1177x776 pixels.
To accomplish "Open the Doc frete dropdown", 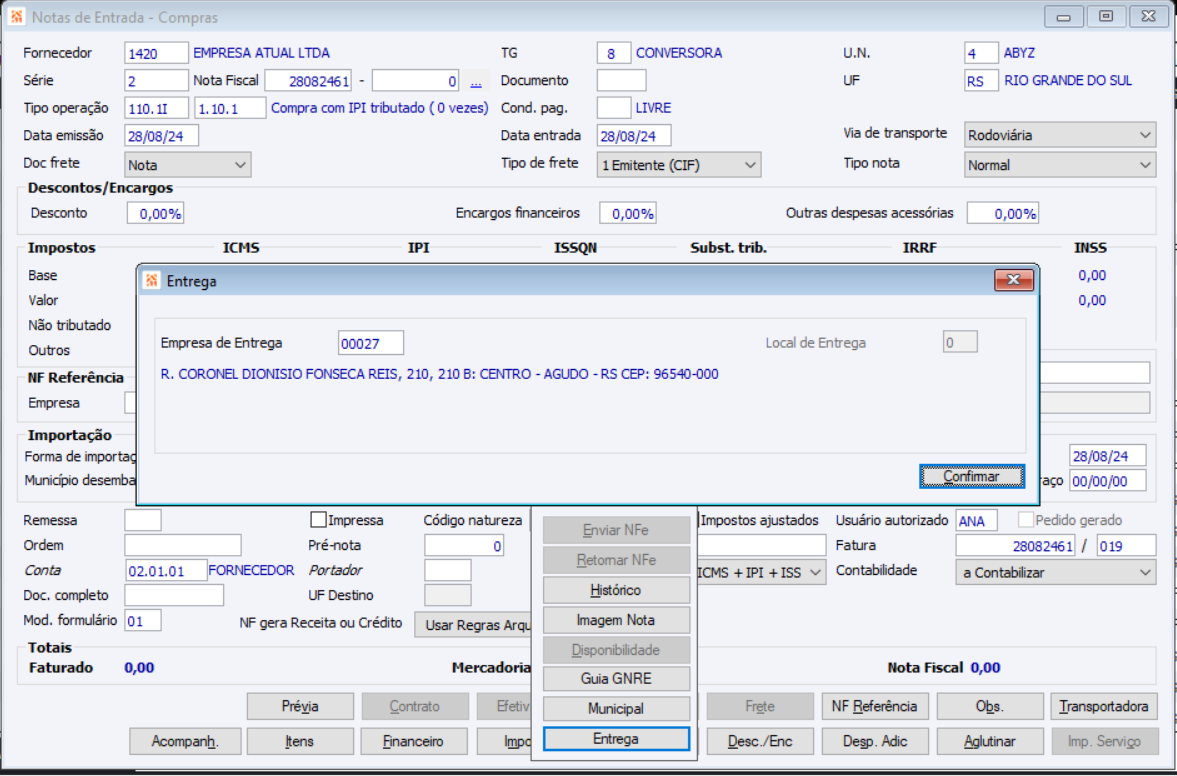I will click(x=188, y=165).
